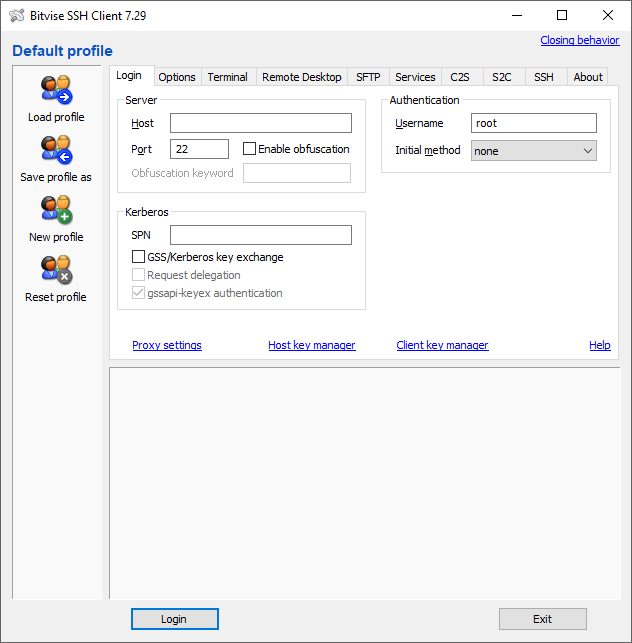The width and height of the screenshot is (632, 643).
Task: Toggle gssapi-keyex authentication checkbox
Action: (138, 293)
